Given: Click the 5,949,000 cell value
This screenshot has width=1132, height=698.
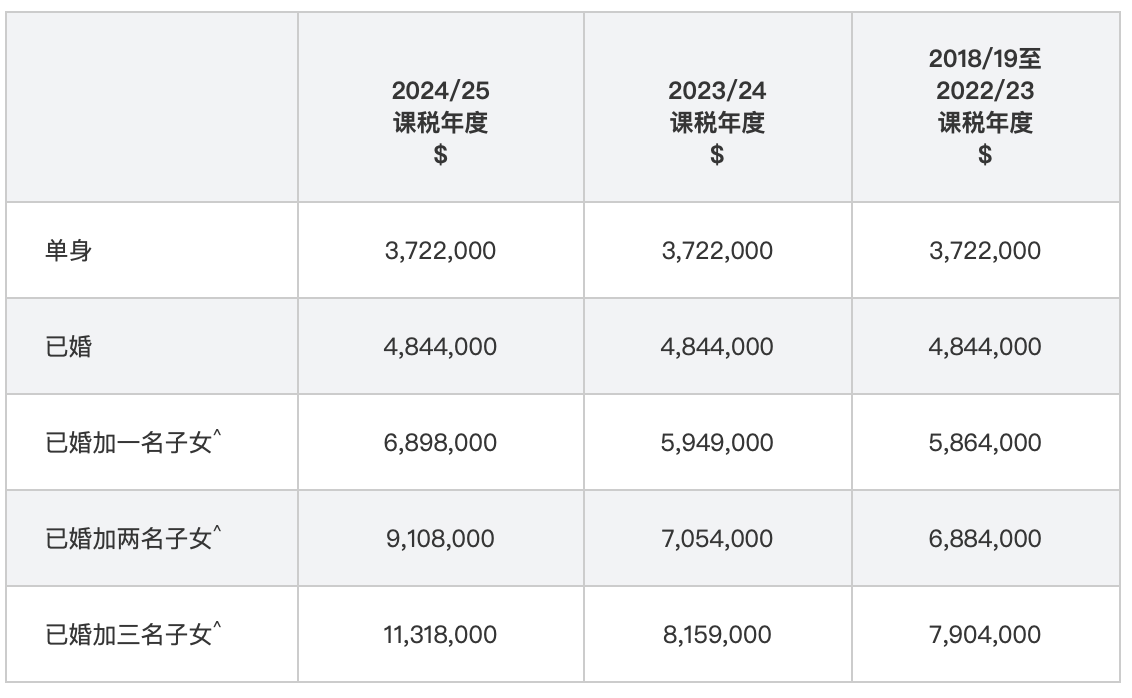Looking at the screenshot, I should (717, 442).
